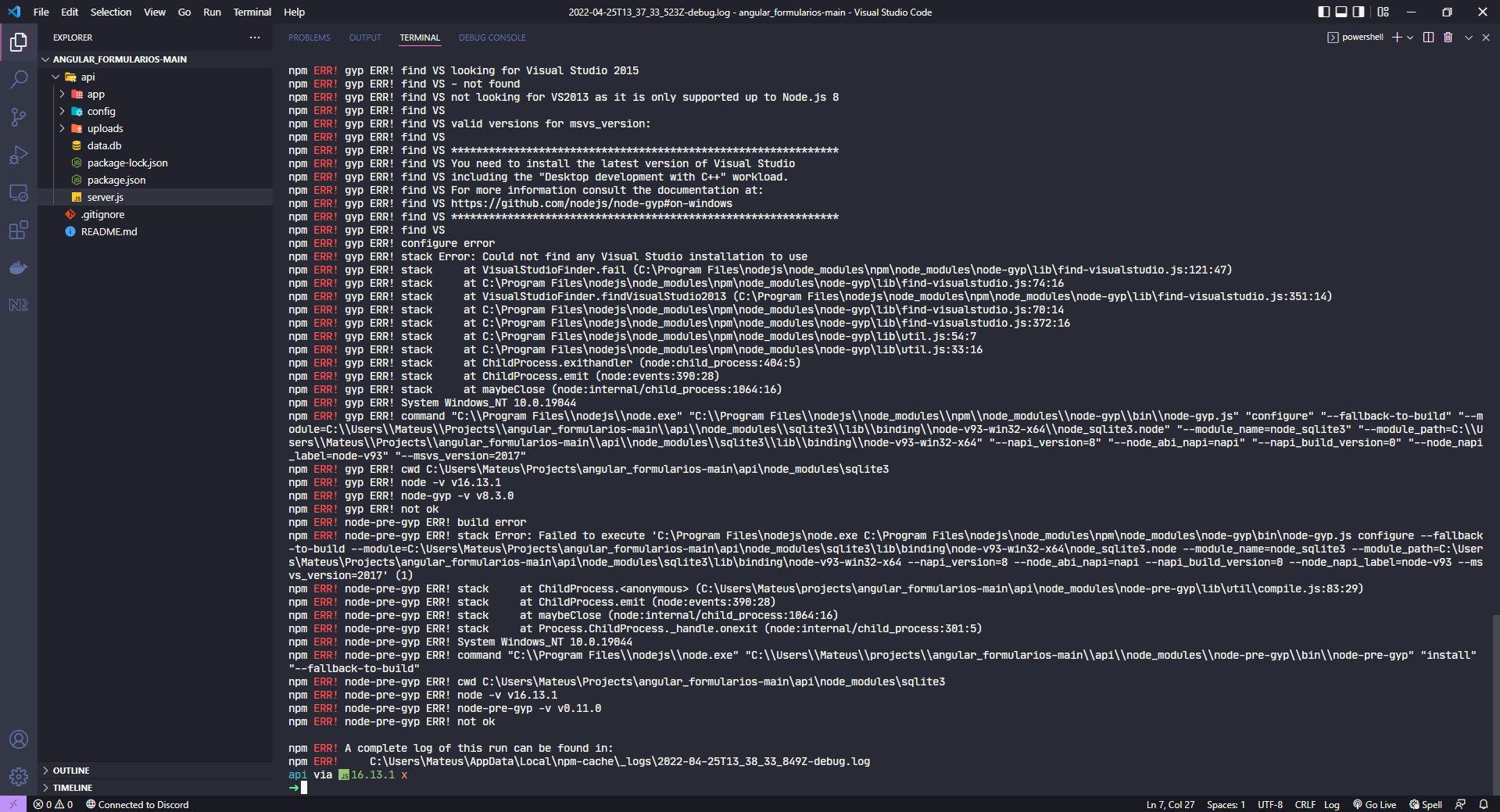
Task: Click Spell in status bar
Action: tap(1426, 804)
